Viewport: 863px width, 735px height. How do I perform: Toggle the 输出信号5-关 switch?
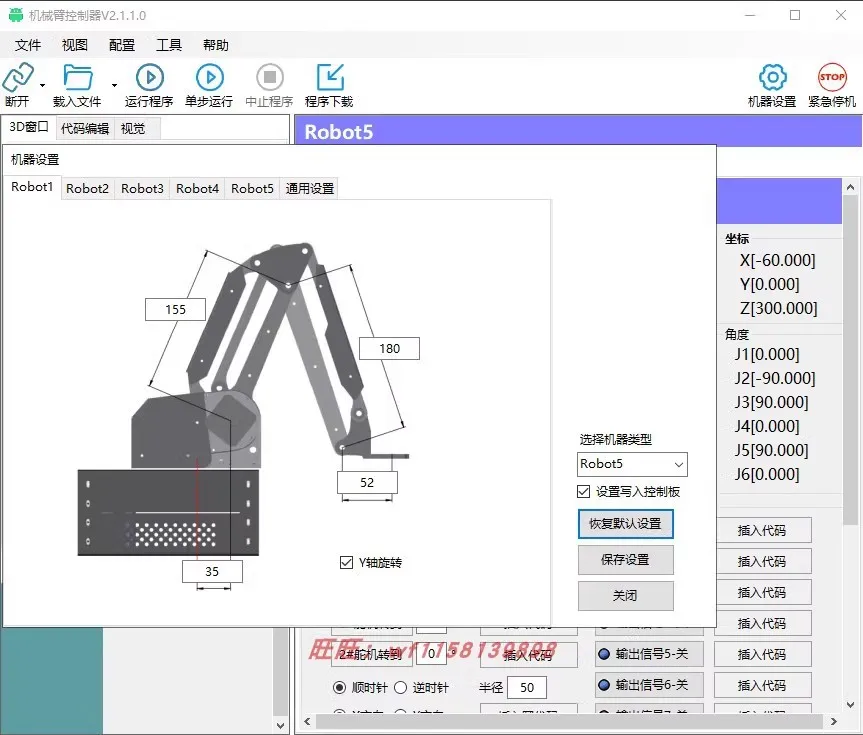[649, 654]
